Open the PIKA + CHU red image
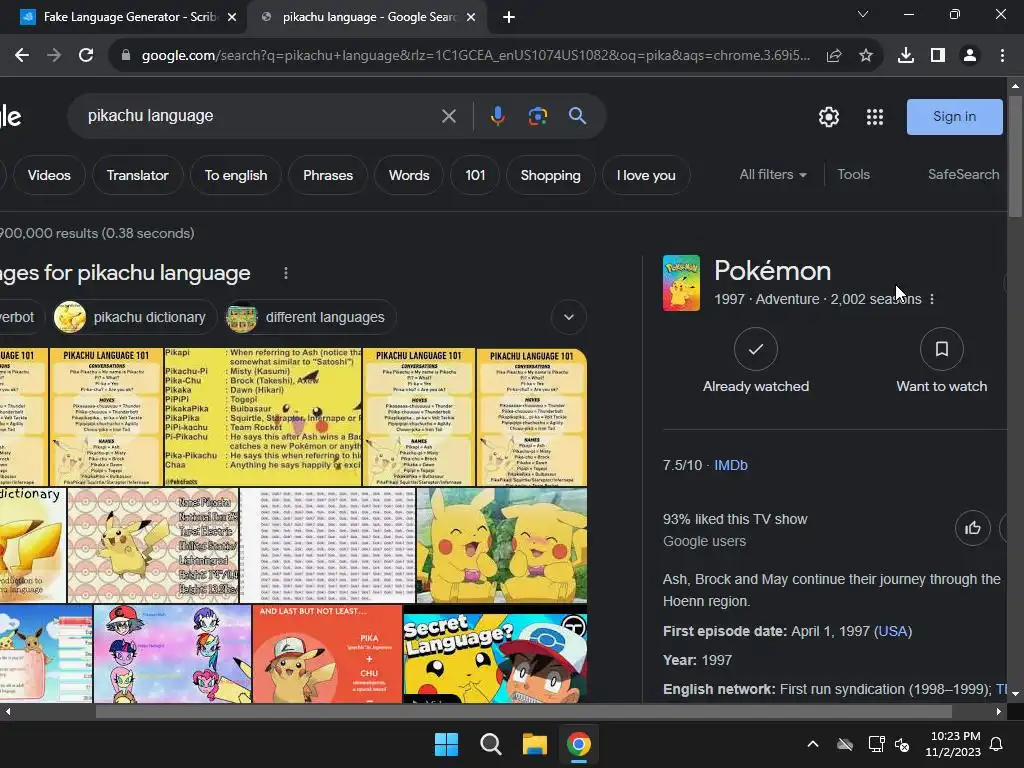The image size is (1024, 768). click(327, 654)
